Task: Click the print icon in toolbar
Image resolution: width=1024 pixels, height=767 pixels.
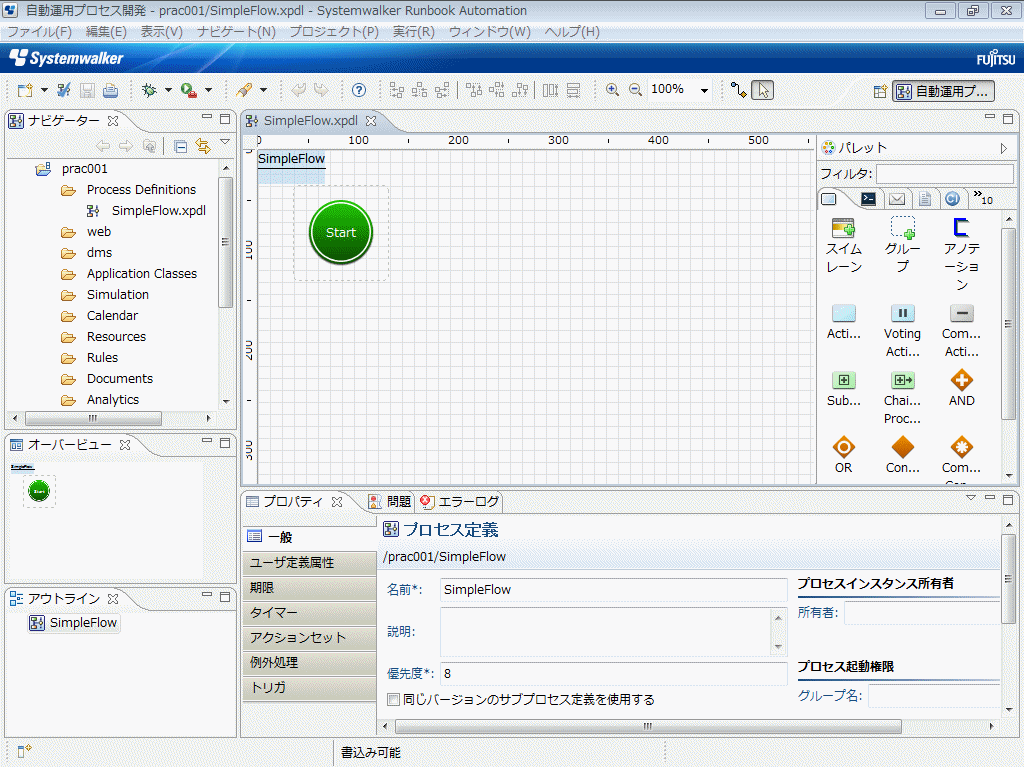Action: pyautogui.click(x=110, y=90)
